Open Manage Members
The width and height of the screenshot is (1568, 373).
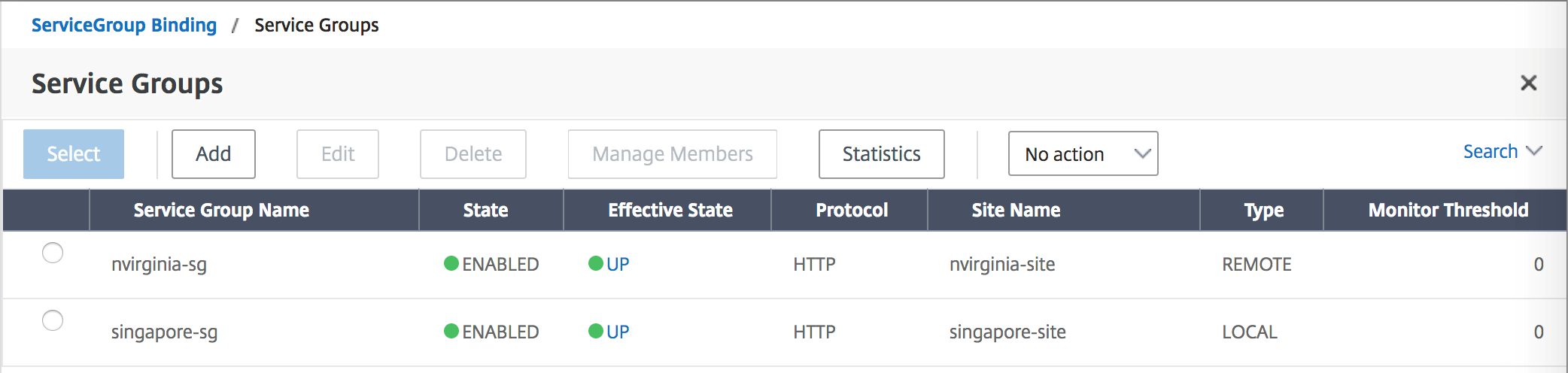pos(672,154)
